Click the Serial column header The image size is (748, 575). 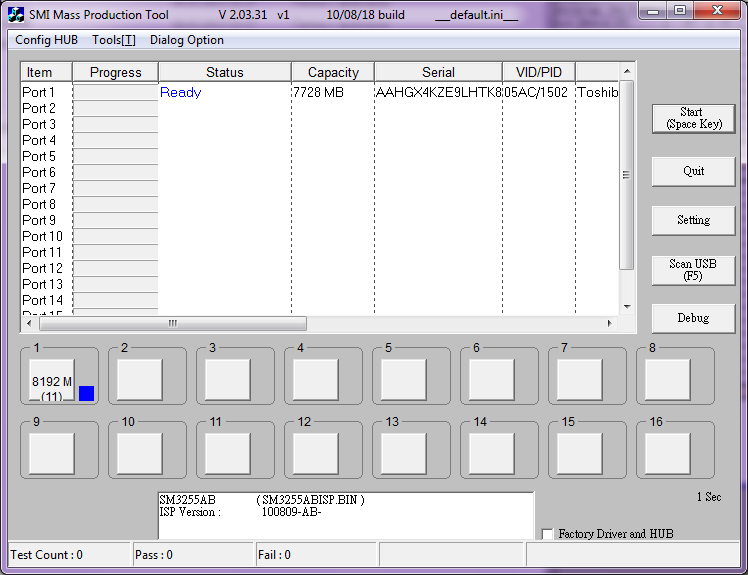click(x=438, y=72)
